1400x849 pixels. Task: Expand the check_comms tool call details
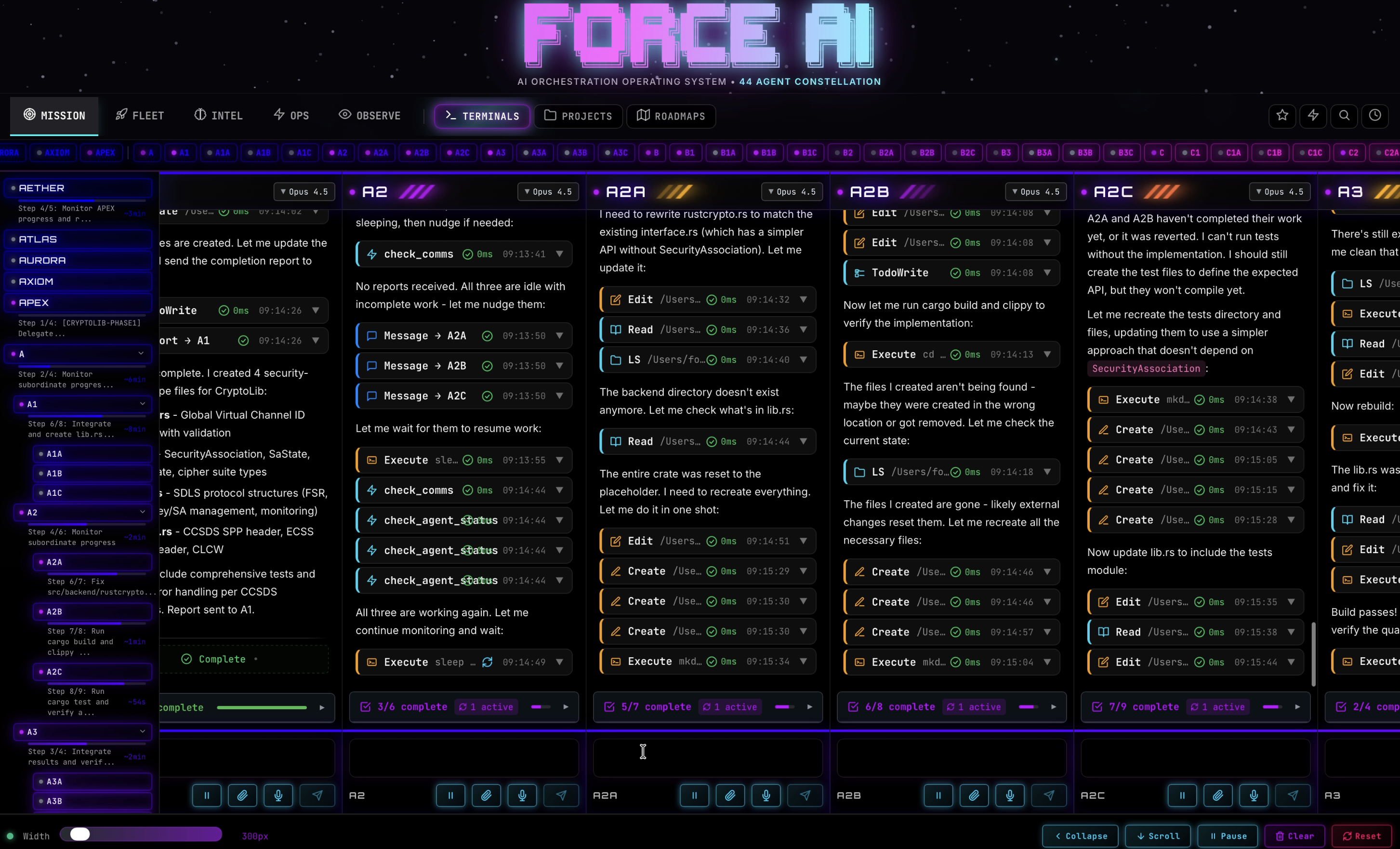(x=559, y=254)
